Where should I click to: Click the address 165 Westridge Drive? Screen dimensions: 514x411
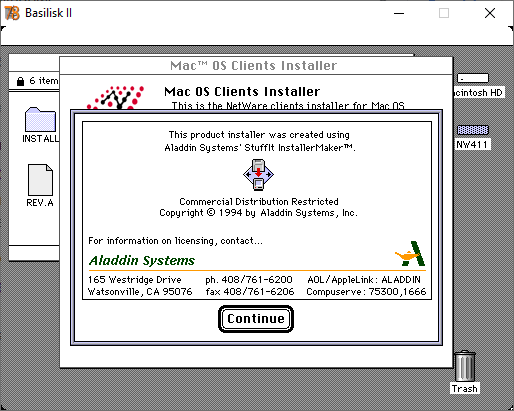point(135,279)
